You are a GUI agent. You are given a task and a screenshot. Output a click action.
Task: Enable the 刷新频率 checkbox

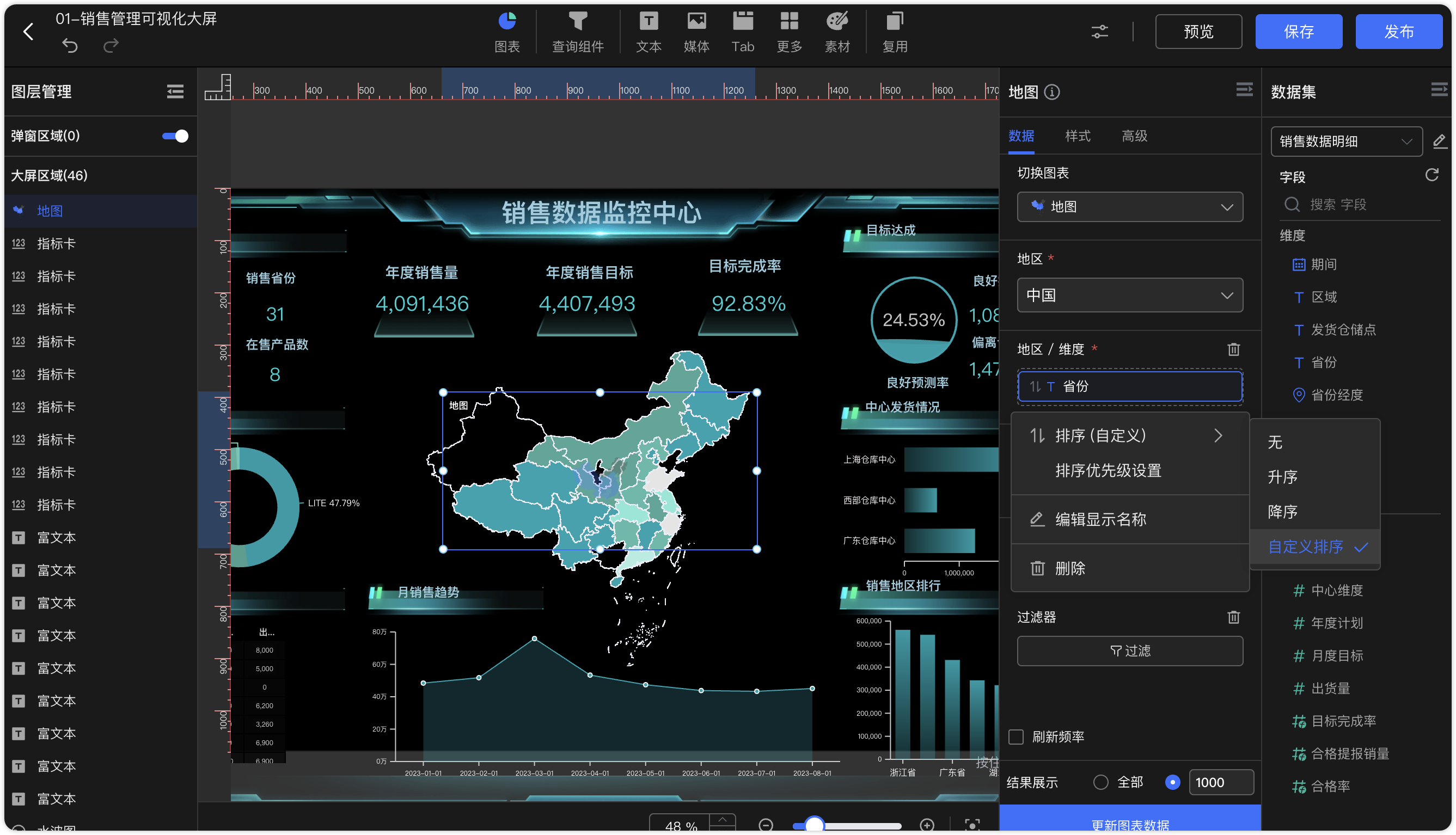1016,736
